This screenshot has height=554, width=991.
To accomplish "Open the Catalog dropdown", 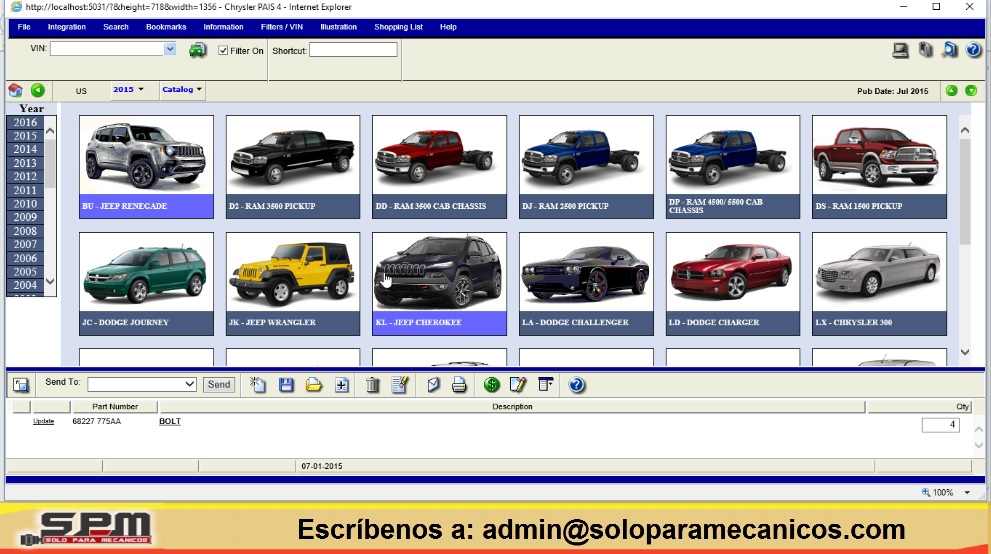I will pyautogui.click(x=182, y=90).
